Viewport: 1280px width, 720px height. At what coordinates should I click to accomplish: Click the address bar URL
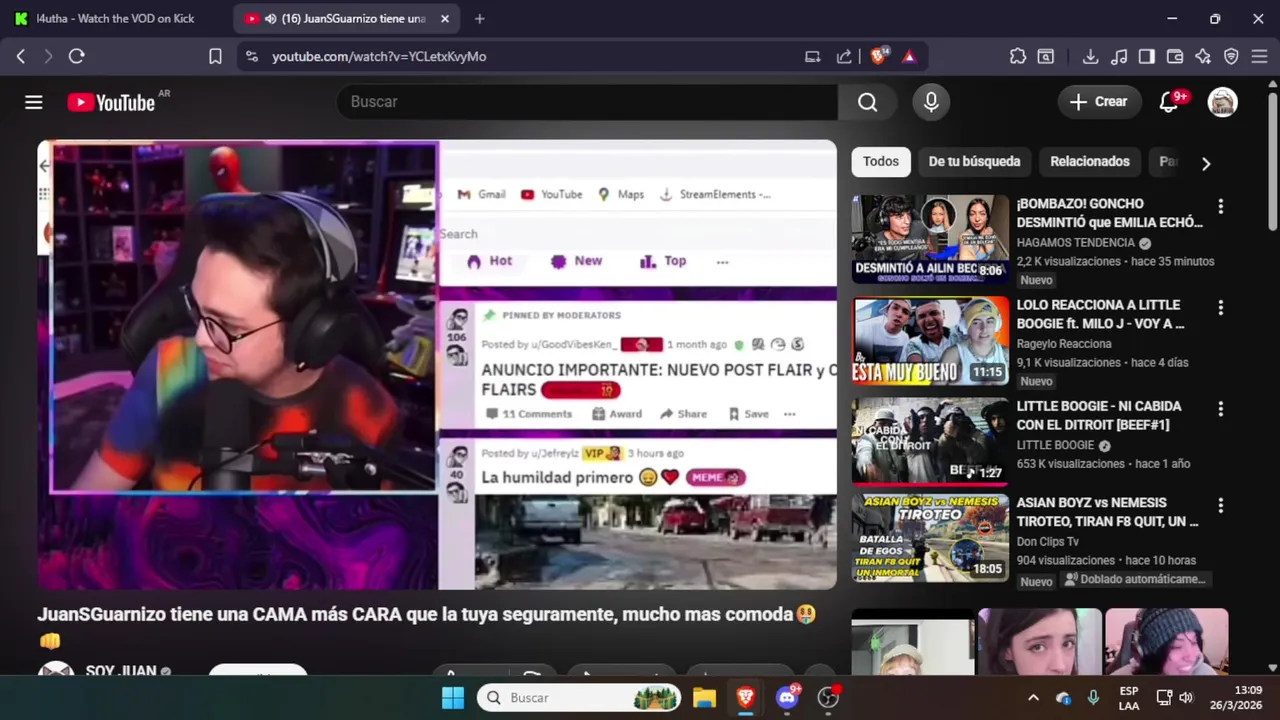pos(379,57)
